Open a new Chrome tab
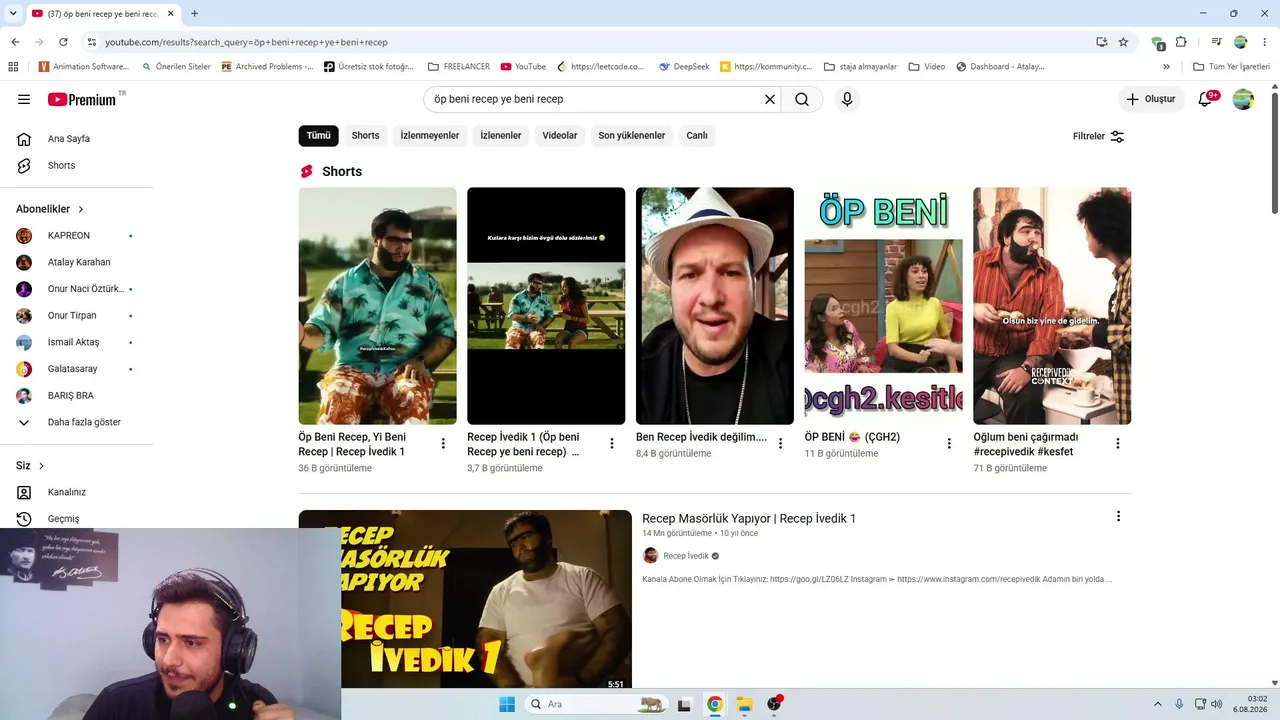1280x720 pixels. click(194, 14)
